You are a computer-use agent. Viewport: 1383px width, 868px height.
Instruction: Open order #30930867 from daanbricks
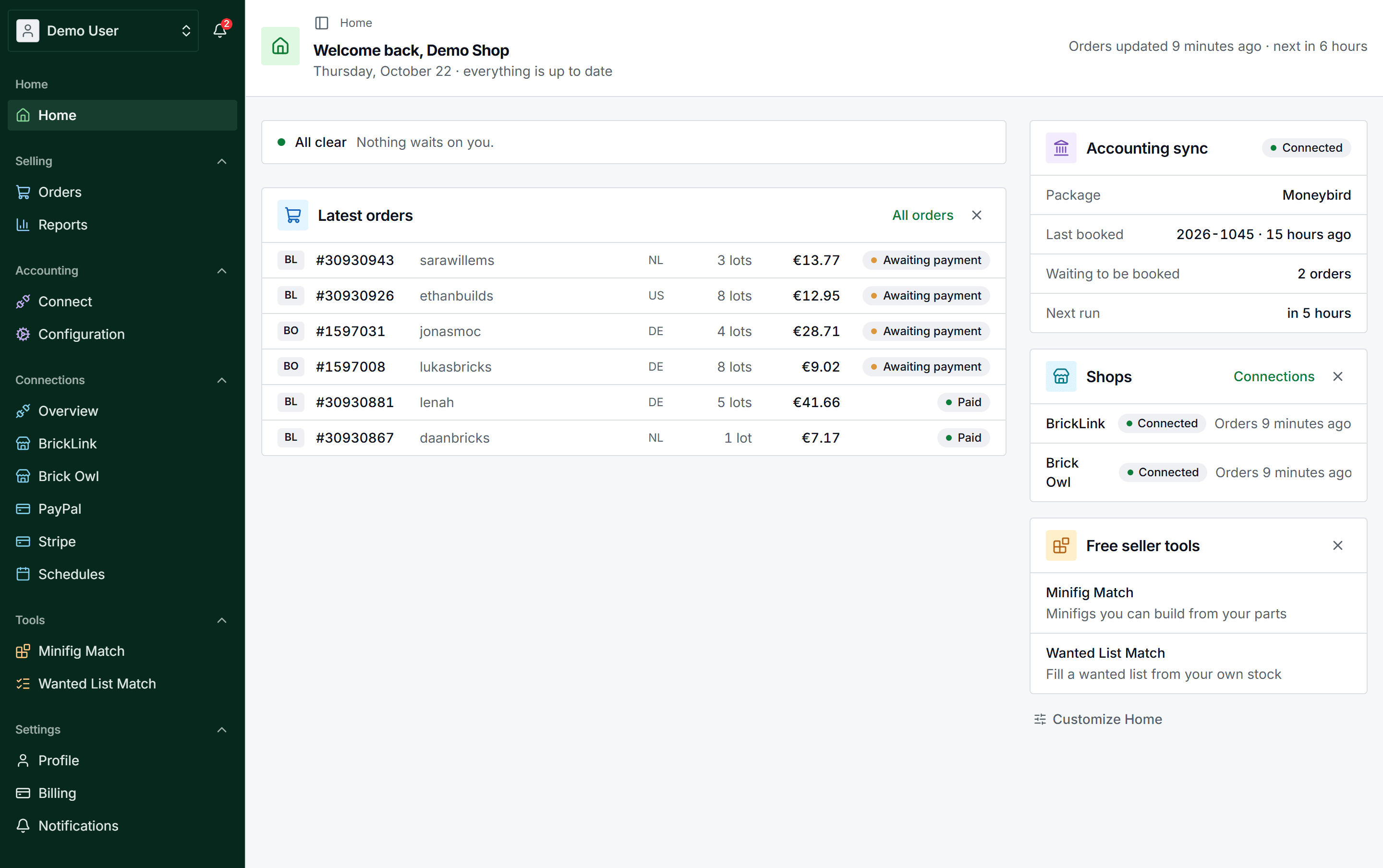coord(633,438)
